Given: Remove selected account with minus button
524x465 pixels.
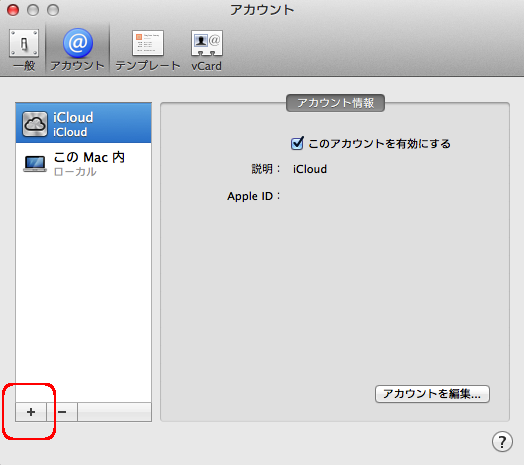Looking at the screenshot, I should coord(62,412).
